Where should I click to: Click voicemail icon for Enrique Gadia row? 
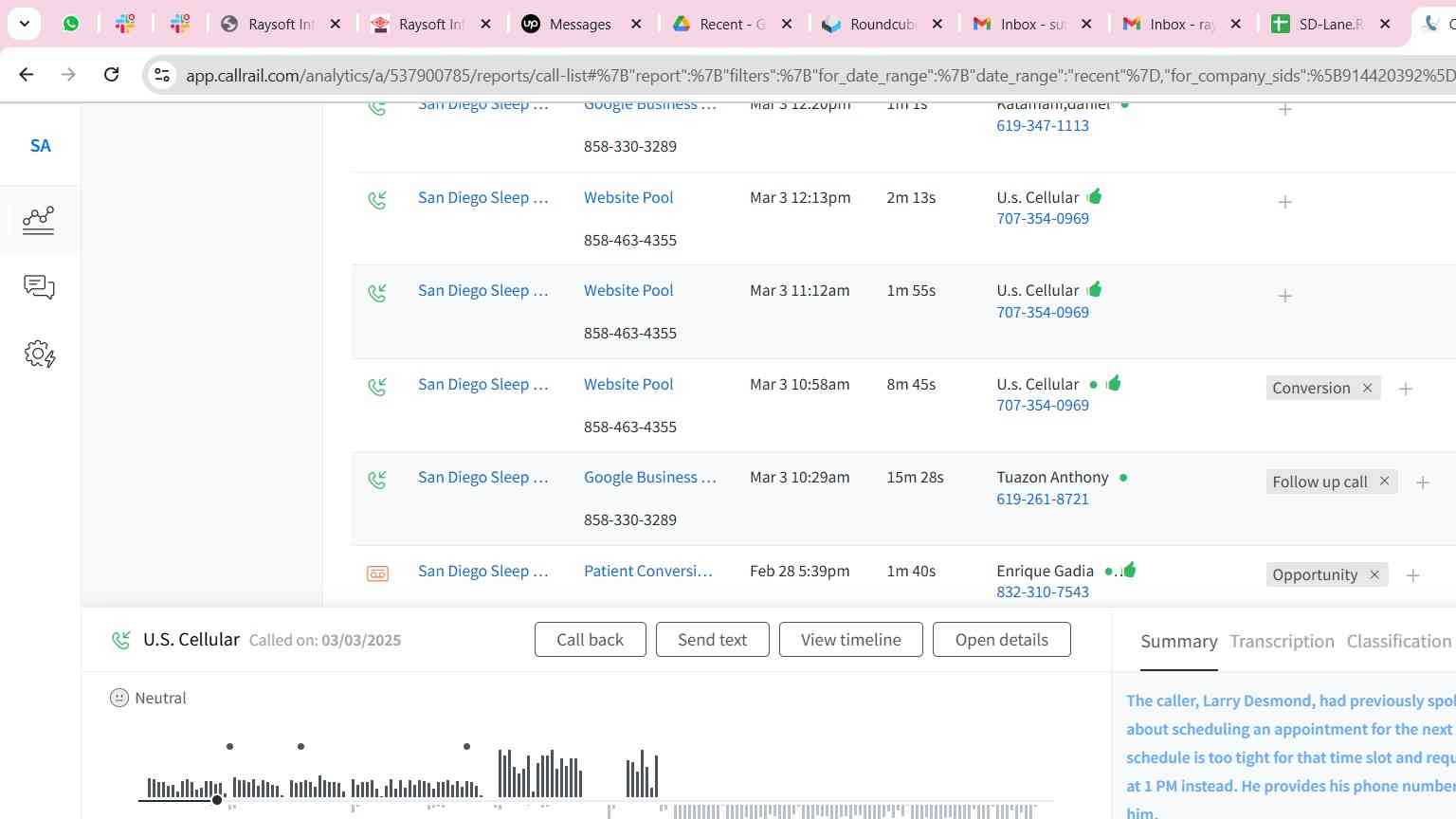377,573
